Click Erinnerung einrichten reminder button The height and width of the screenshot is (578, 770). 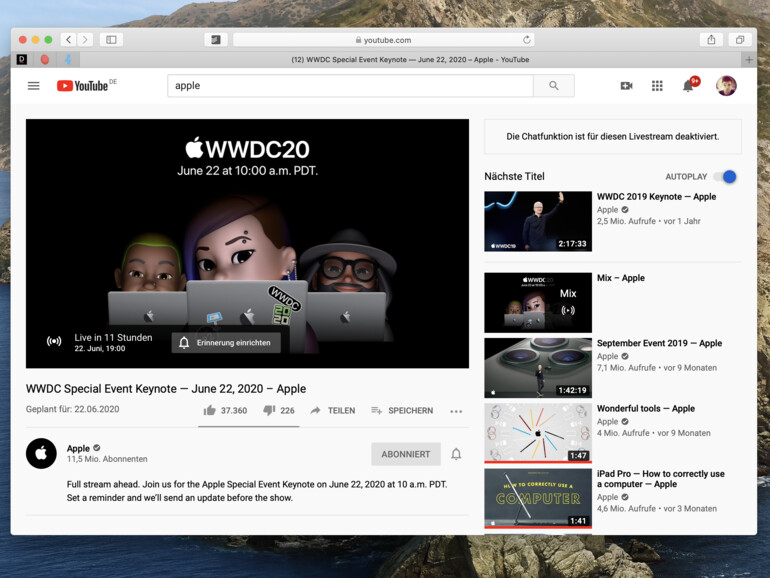tap(226, 343)
